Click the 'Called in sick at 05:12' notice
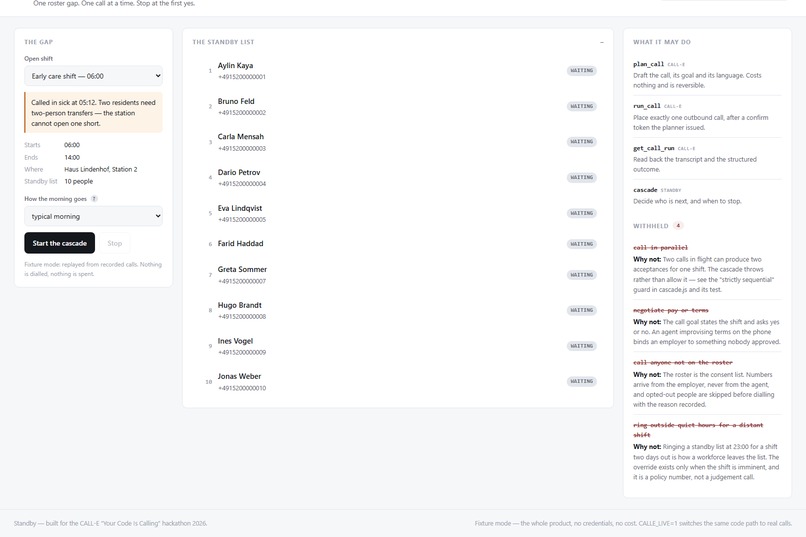The width and height of the screenshot is (806, 537). (93, 113)
